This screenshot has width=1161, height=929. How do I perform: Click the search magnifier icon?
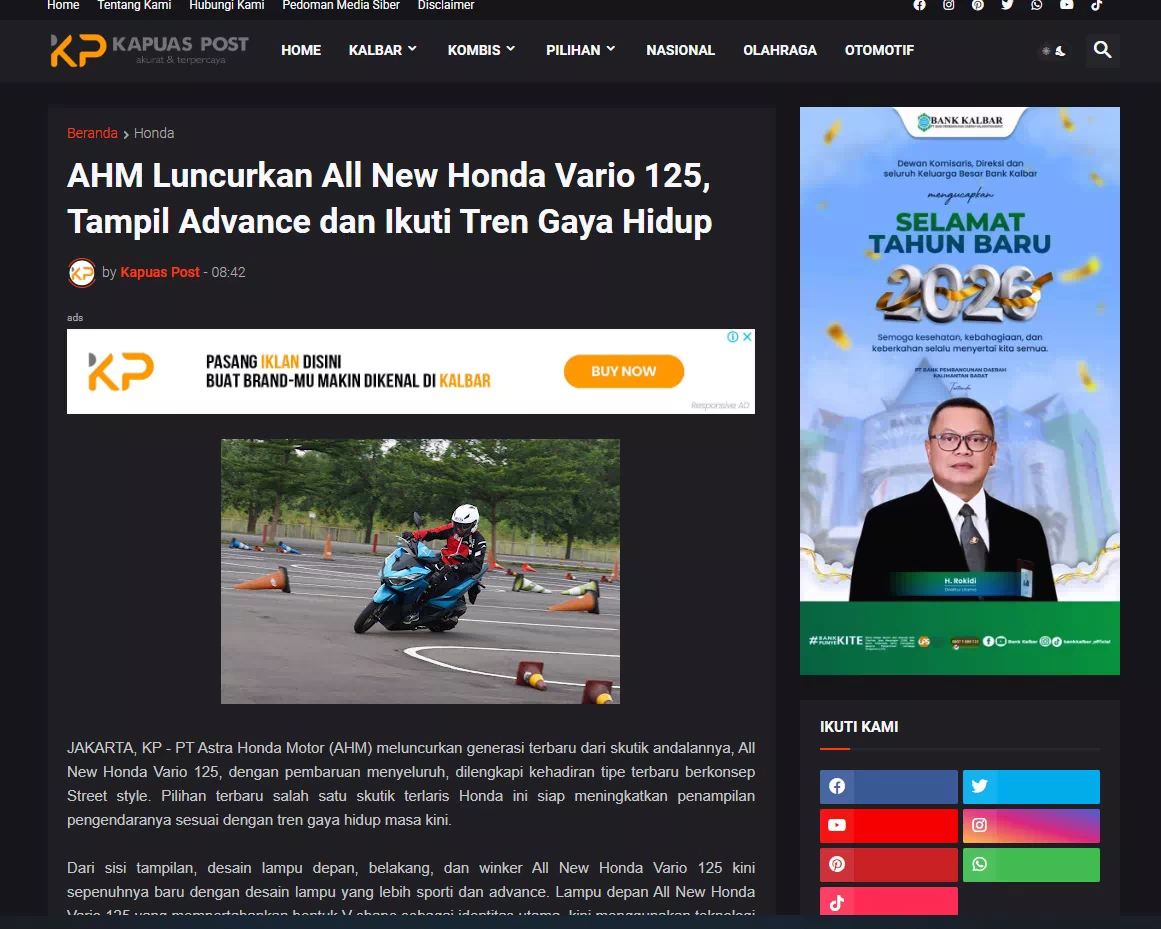pos(1103,50)
